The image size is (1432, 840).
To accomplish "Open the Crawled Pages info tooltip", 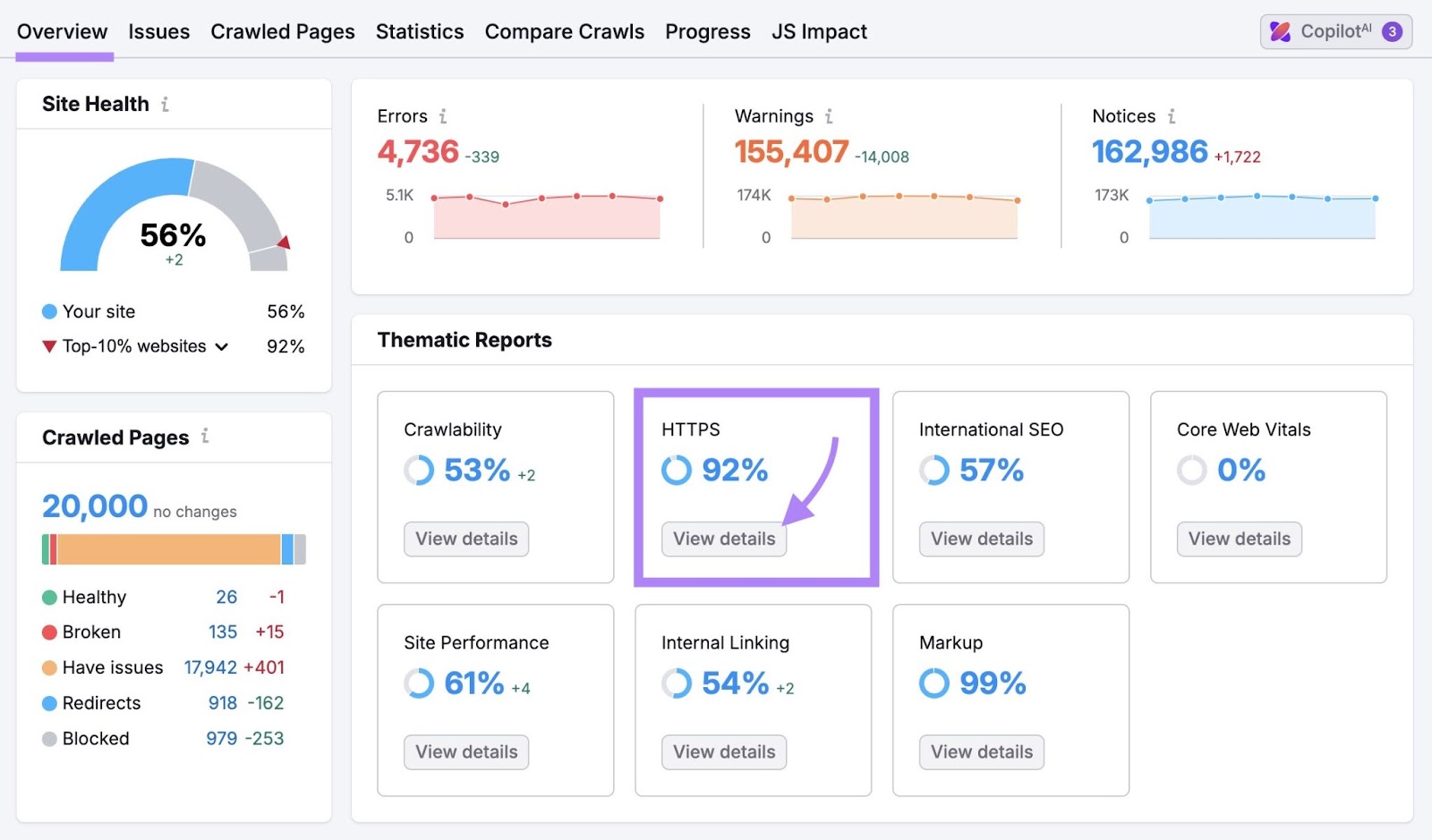I will pyautogui.click(x=205, y=437).
